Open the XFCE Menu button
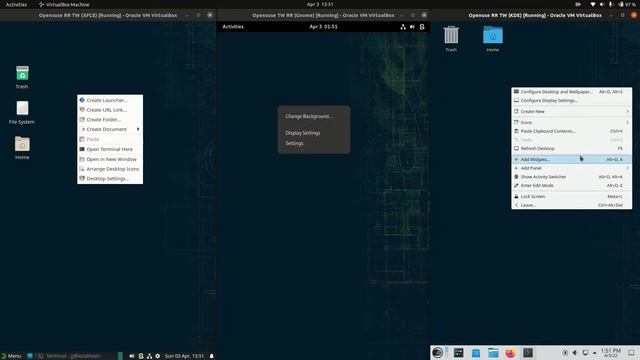The height and width of the screenshot is (360, 640). [x=11, y=356]
